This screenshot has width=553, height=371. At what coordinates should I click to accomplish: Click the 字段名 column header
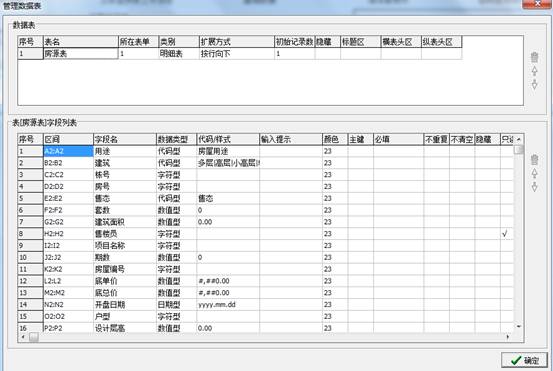click(124, 139)
